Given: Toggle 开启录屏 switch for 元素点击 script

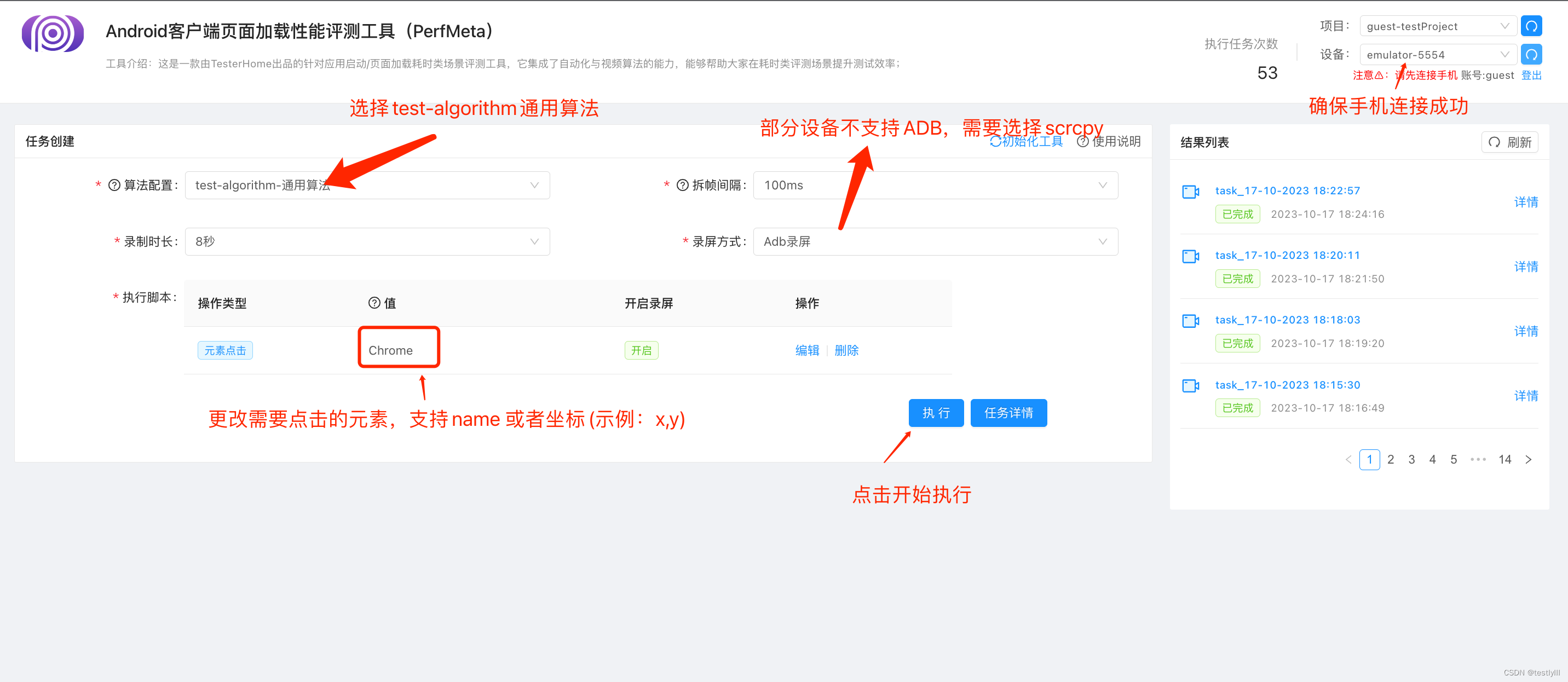Looking at the screenshot, I should (x=641, y=350).
